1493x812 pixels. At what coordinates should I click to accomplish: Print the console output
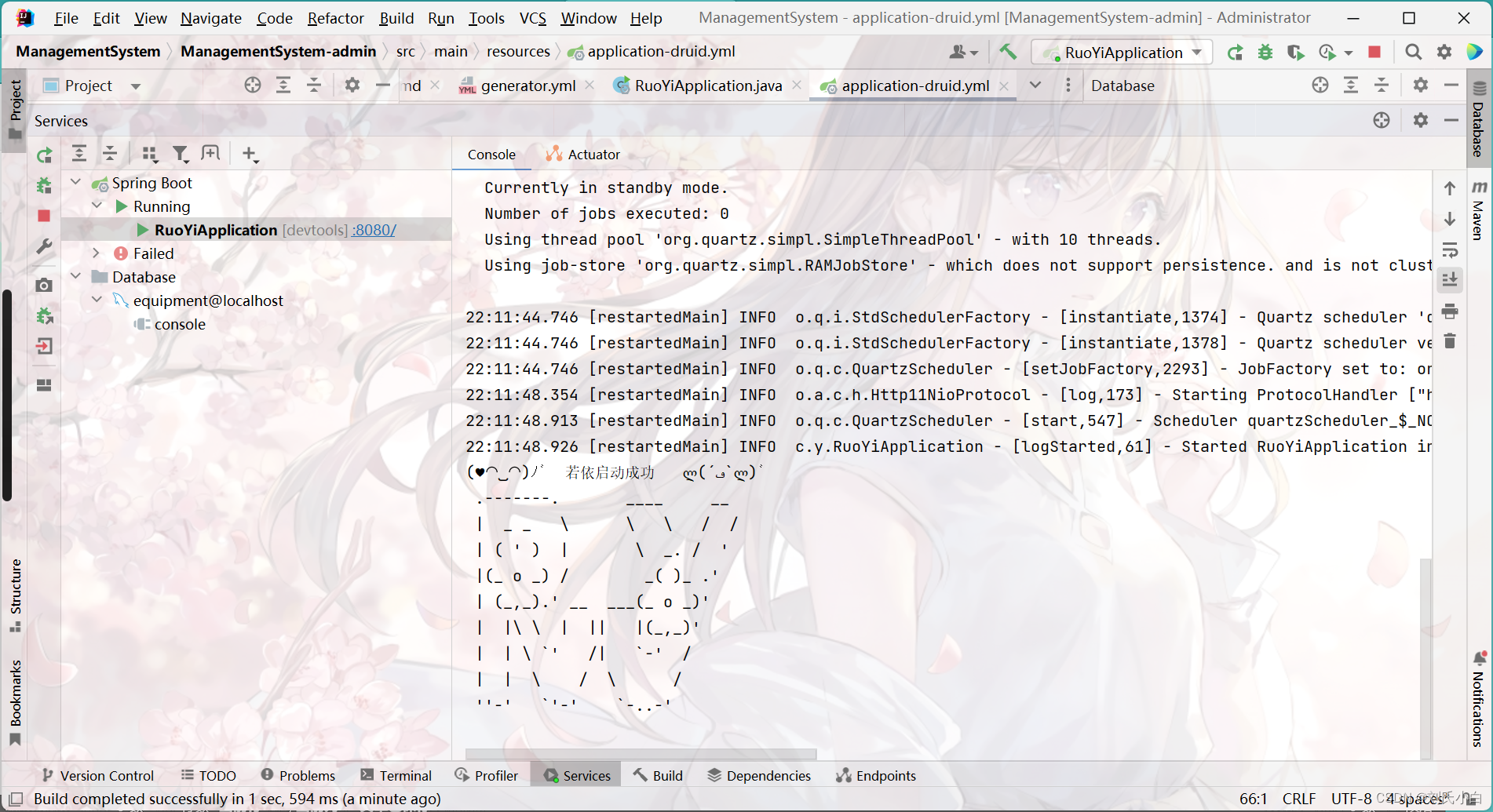(1450, 311)
